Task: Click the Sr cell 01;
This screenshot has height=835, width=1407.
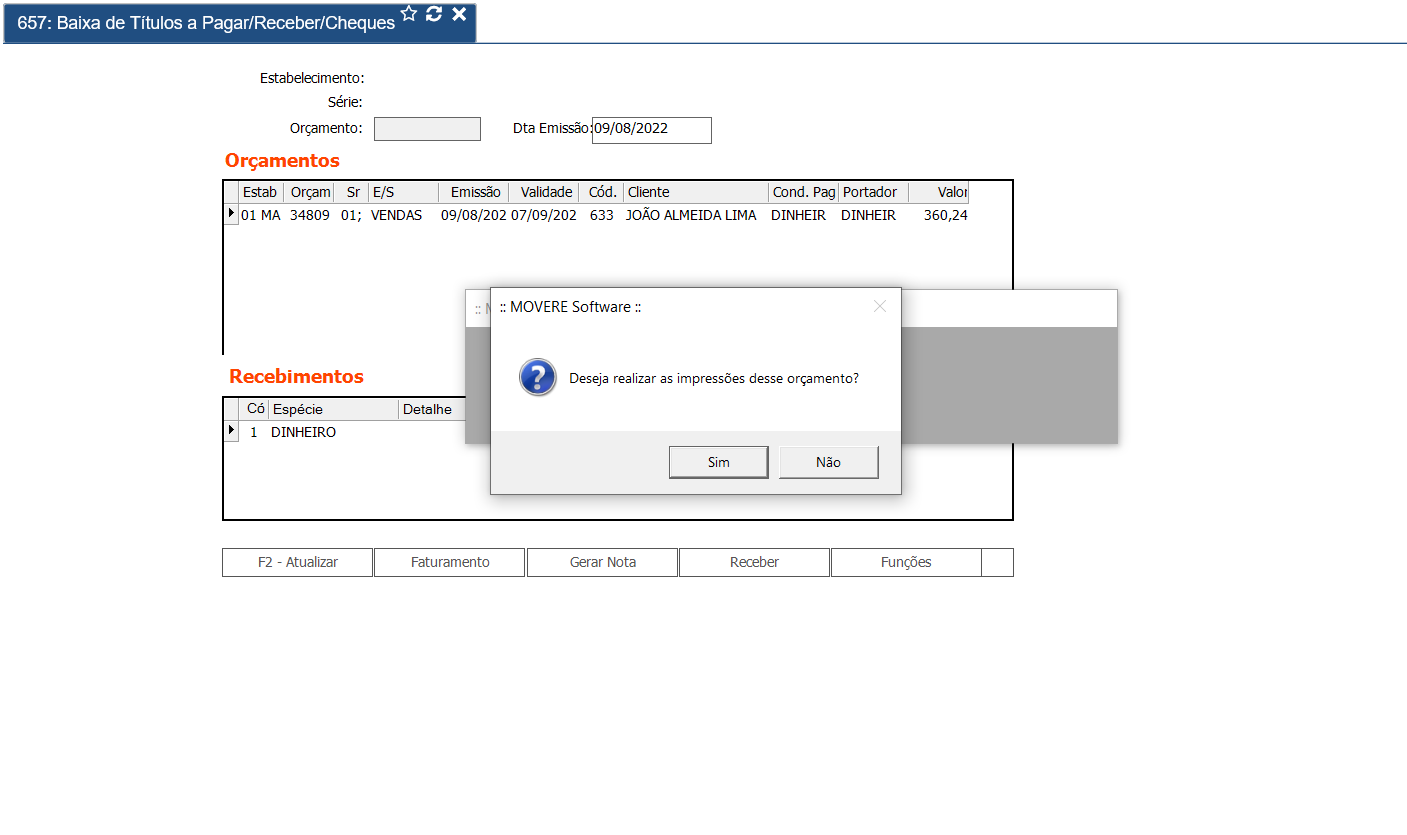Action: 351,215
